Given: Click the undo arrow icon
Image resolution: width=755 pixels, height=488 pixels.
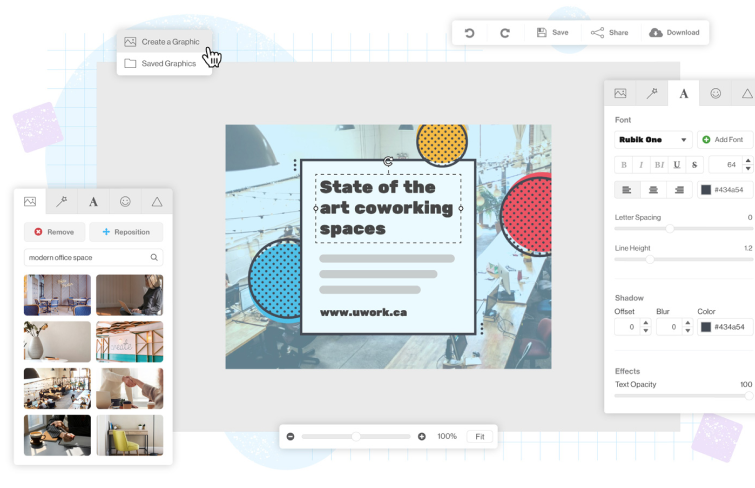Looking at the screenshot, I should pyautogui.click(x=469, y=33).
